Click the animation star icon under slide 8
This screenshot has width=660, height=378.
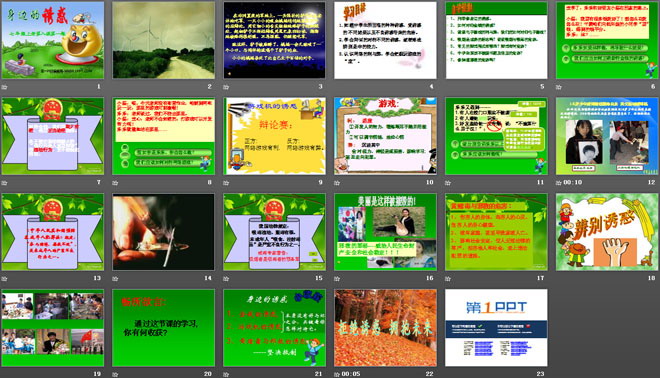pos(115,183)
